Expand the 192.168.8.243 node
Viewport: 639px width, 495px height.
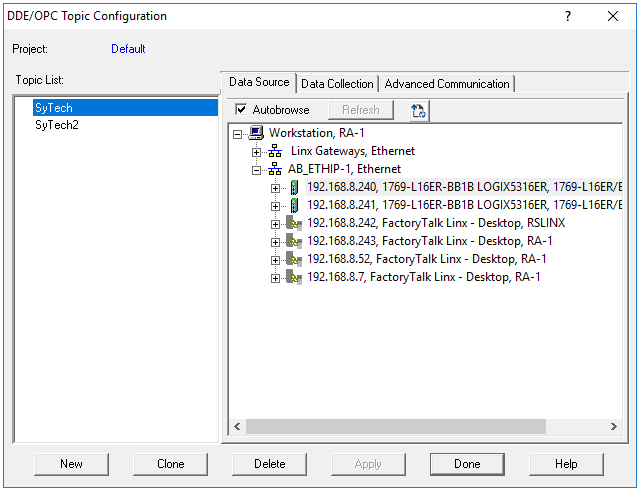[x=275, y=242]
